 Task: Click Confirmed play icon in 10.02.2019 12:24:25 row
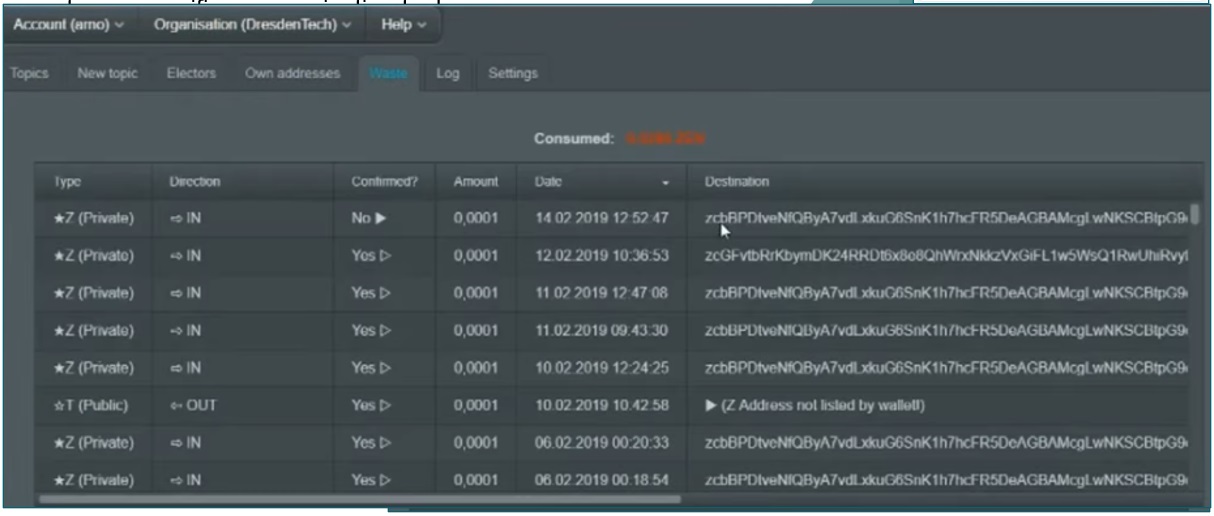tap(384, 368)
